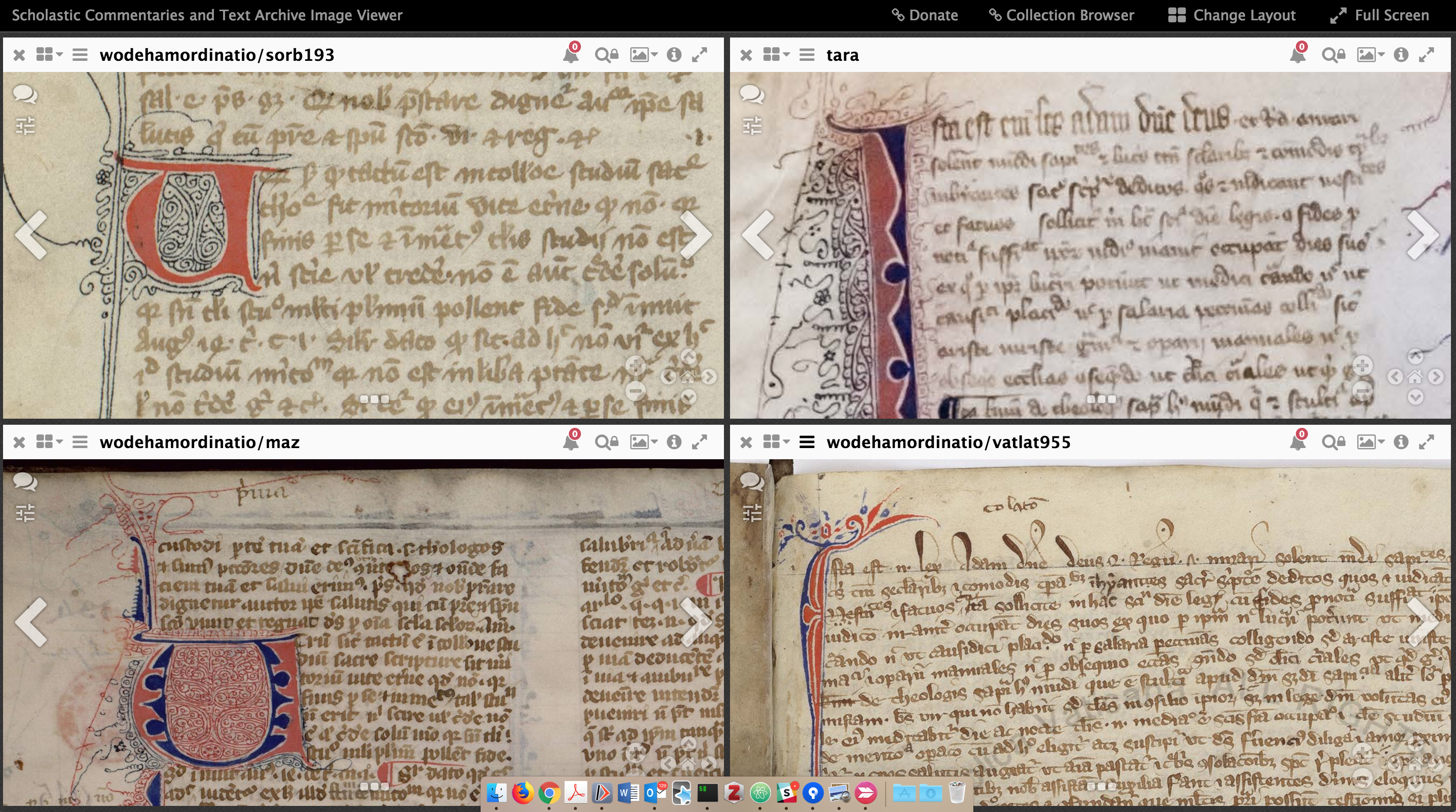The image size is (1456, 812).
Task: Open the Change Layout menu
Action: pos(1231,15)
